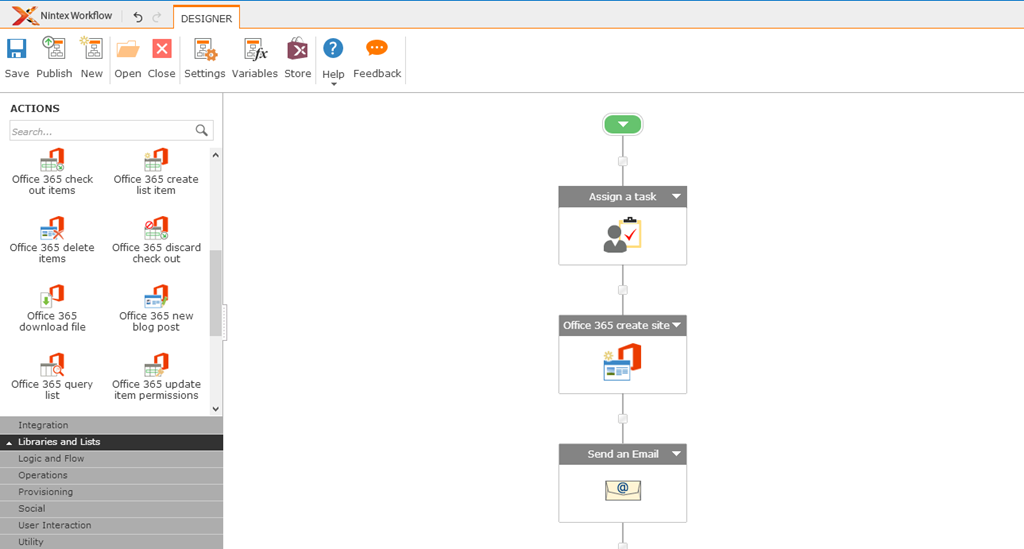Open workflow Settings
Screen dimensions: 1024x549
pyautogui.click(x=204, y=49)
